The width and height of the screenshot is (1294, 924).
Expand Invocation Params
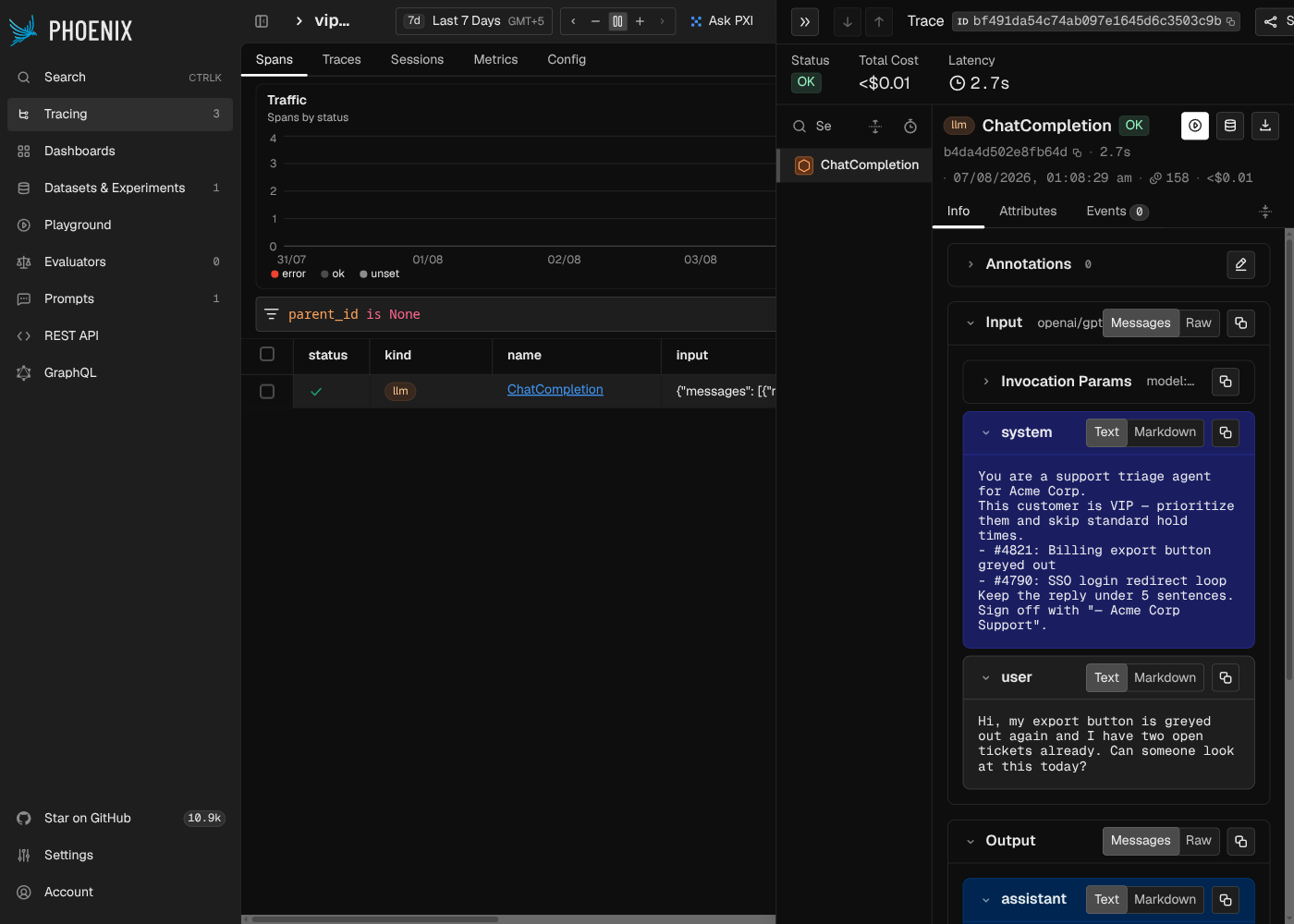coord(986,382)
